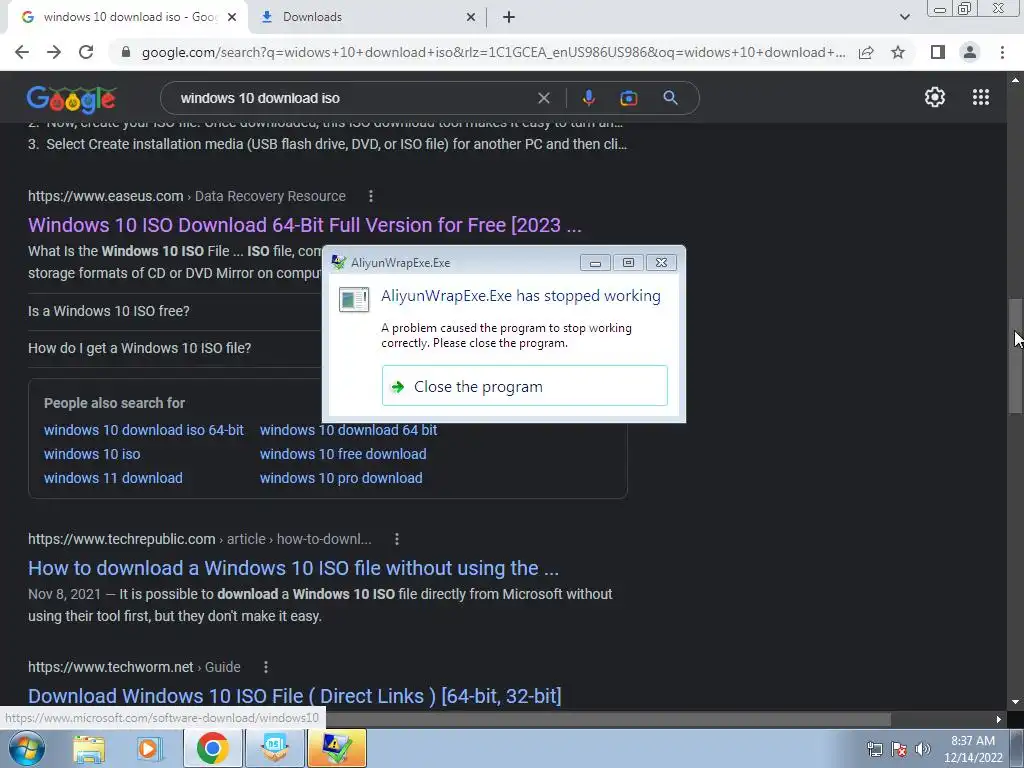Viewport: 1024px width, 768px height.
Task: Open tab search dropdown arrow
Action: tap(904, 17)
